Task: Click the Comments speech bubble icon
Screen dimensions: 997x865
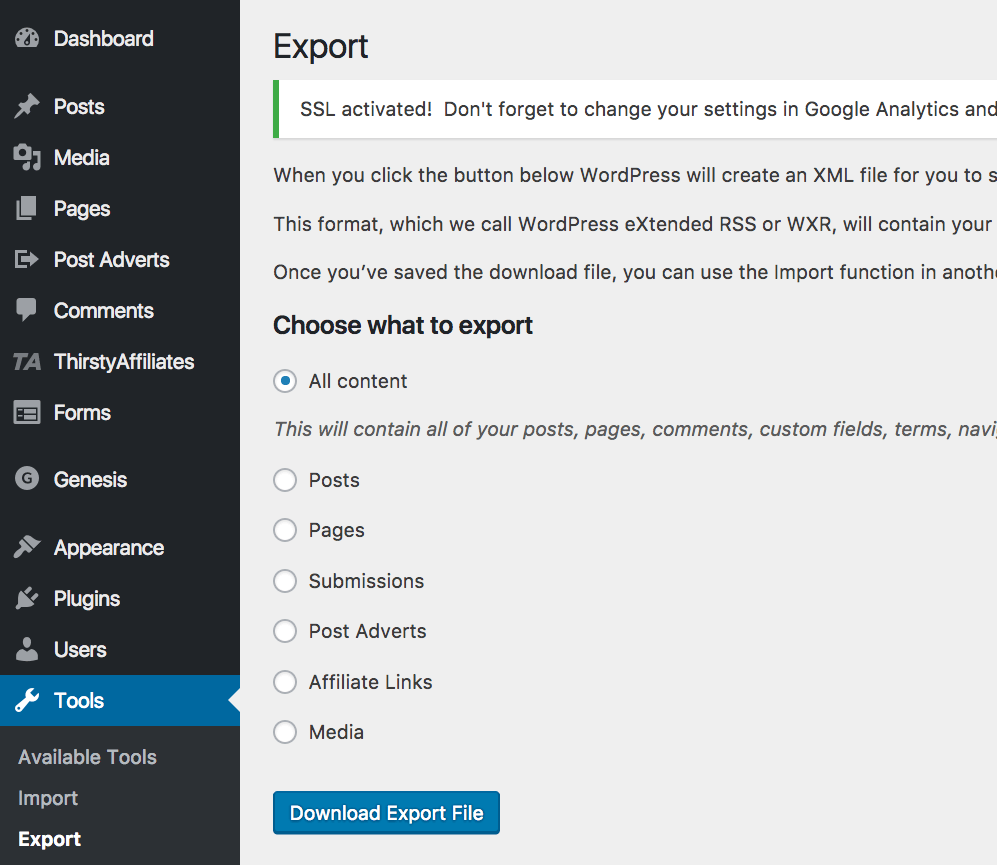Action: point(27,311)
